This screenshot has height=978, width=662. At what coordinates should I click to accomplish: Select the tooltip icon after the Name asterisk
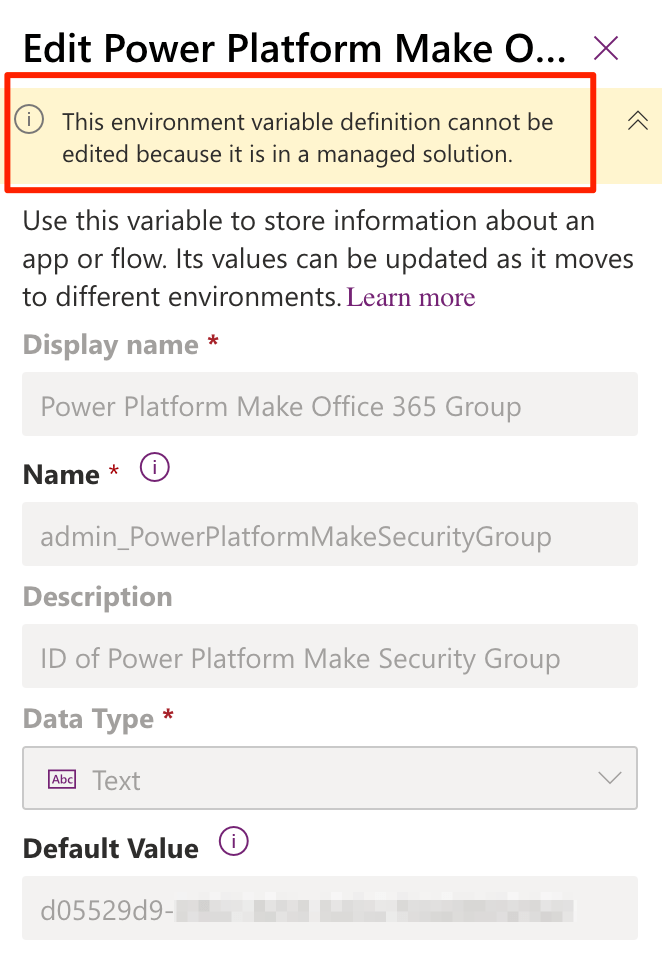[x=154, y=467]
